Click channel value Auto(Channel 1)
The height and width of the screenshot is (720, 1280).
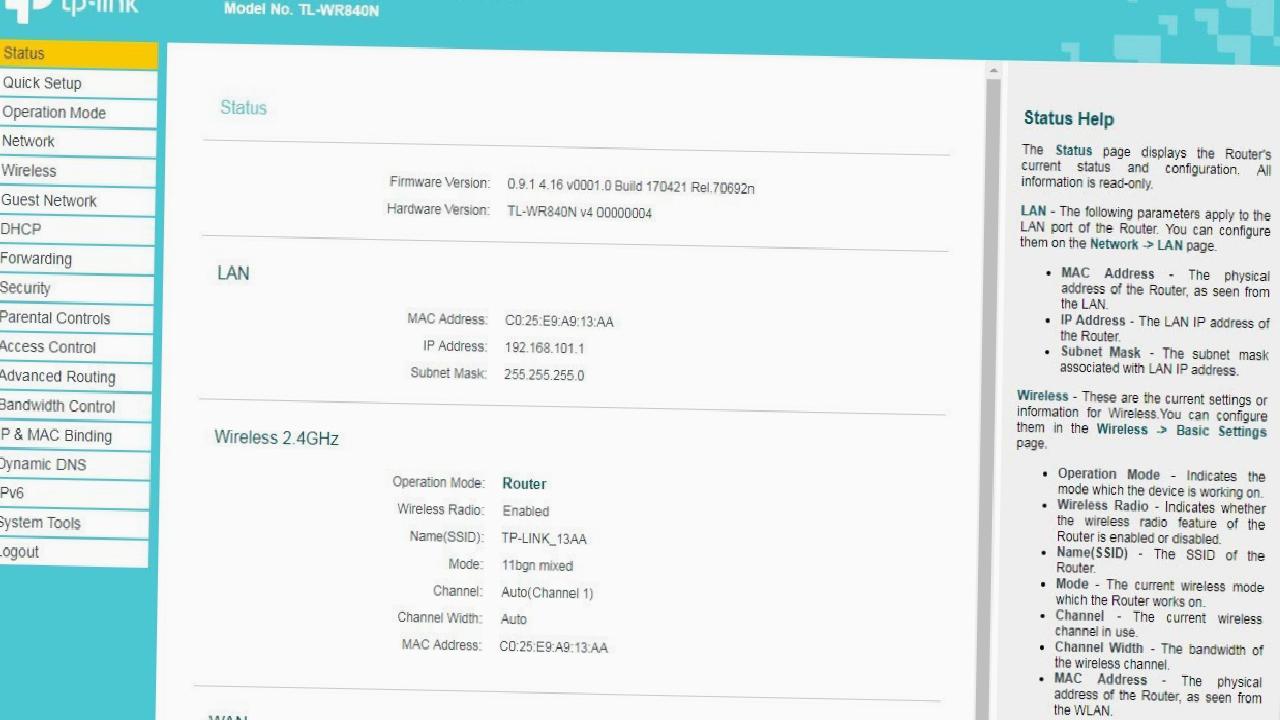(547, 593)
